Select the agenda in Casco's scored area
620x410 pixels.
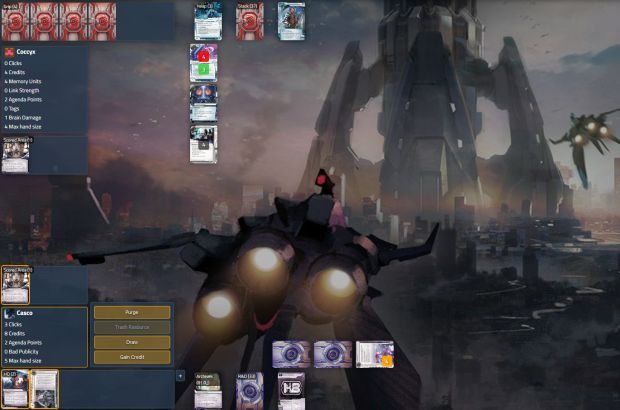15,287
